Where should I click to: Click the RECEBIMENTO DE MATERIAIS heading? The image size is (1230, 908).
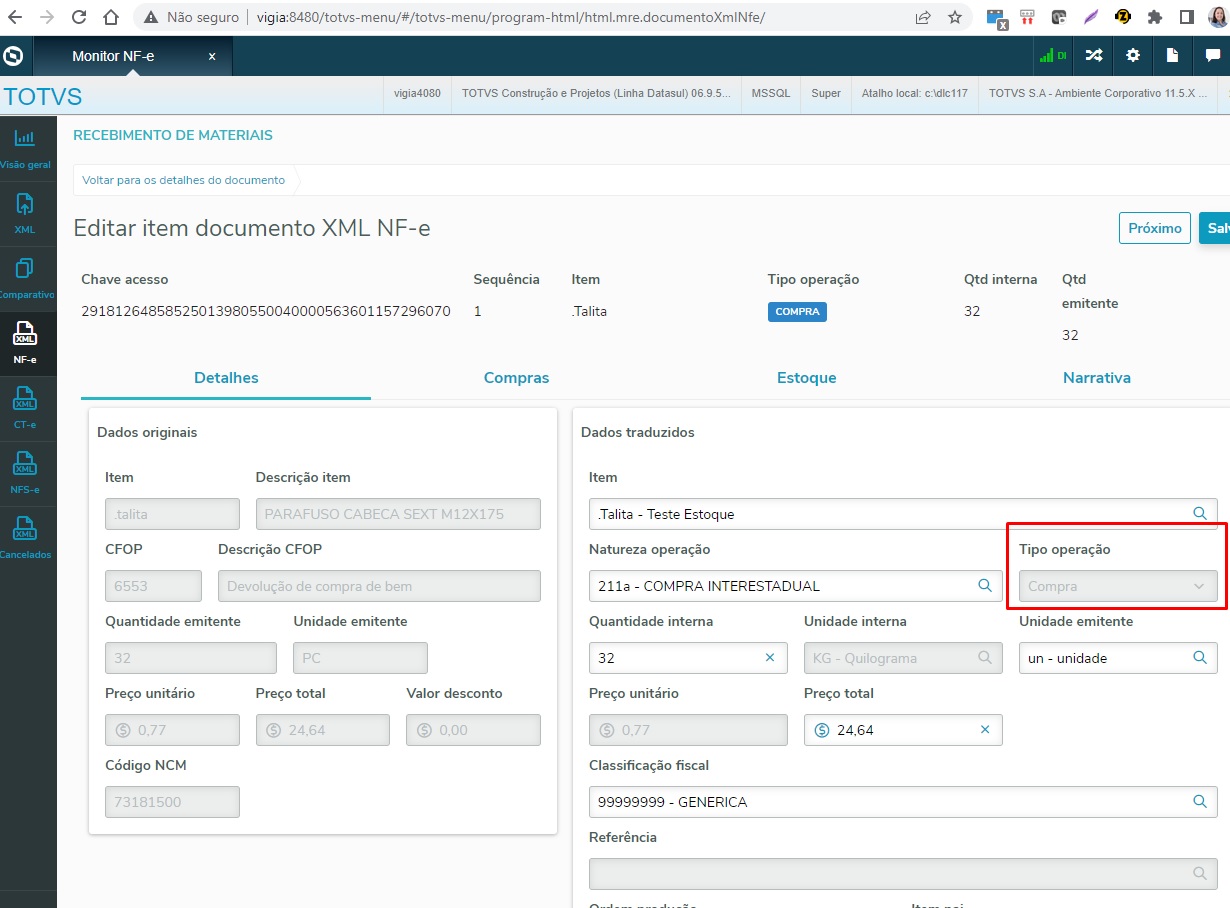click(173, 135)
